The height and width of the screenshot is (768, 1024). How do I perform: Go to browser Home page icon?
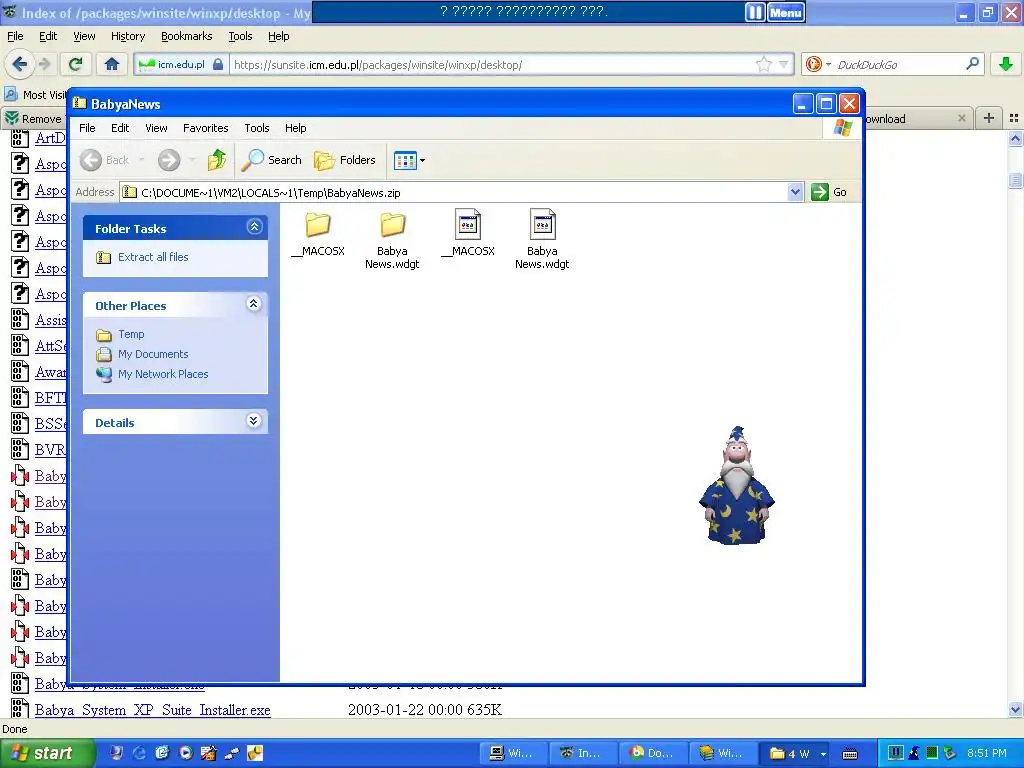click(x=112, y=64)
